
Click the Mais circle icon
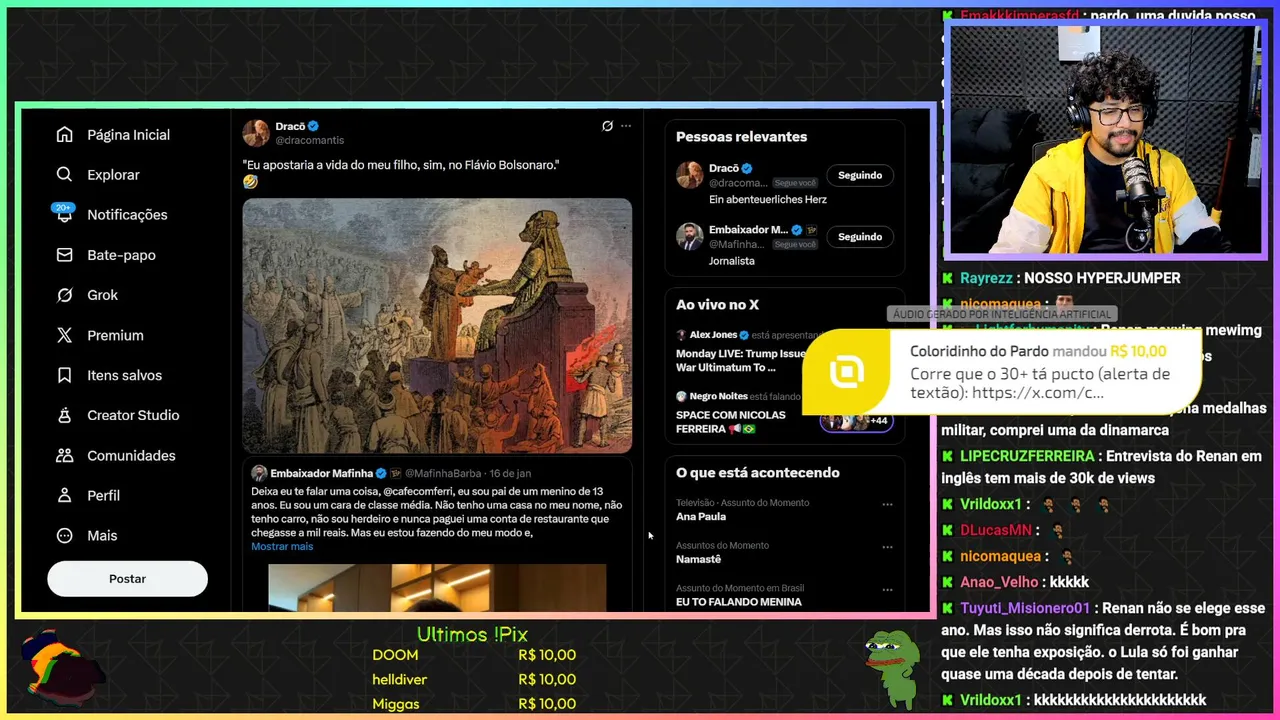65,535
